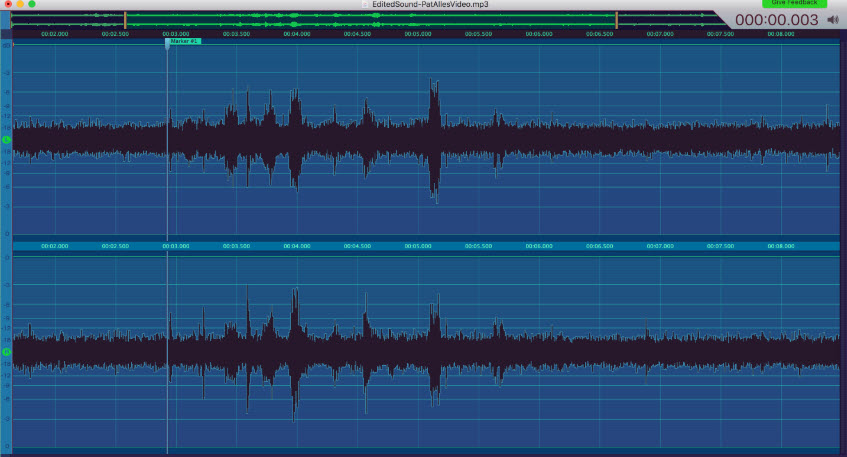Image resolution: width=847 pixels, height=457 pixels.
Task: Click 00:07.000 on the lower channel ruler
Action: (660, 246)
